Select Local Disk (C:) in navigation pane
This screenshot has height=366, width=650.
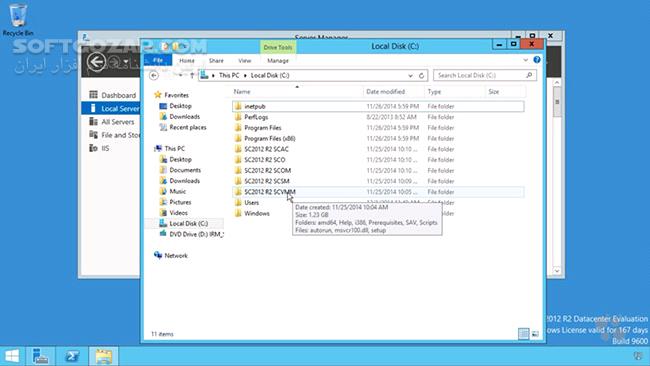[x=189, y=224]
